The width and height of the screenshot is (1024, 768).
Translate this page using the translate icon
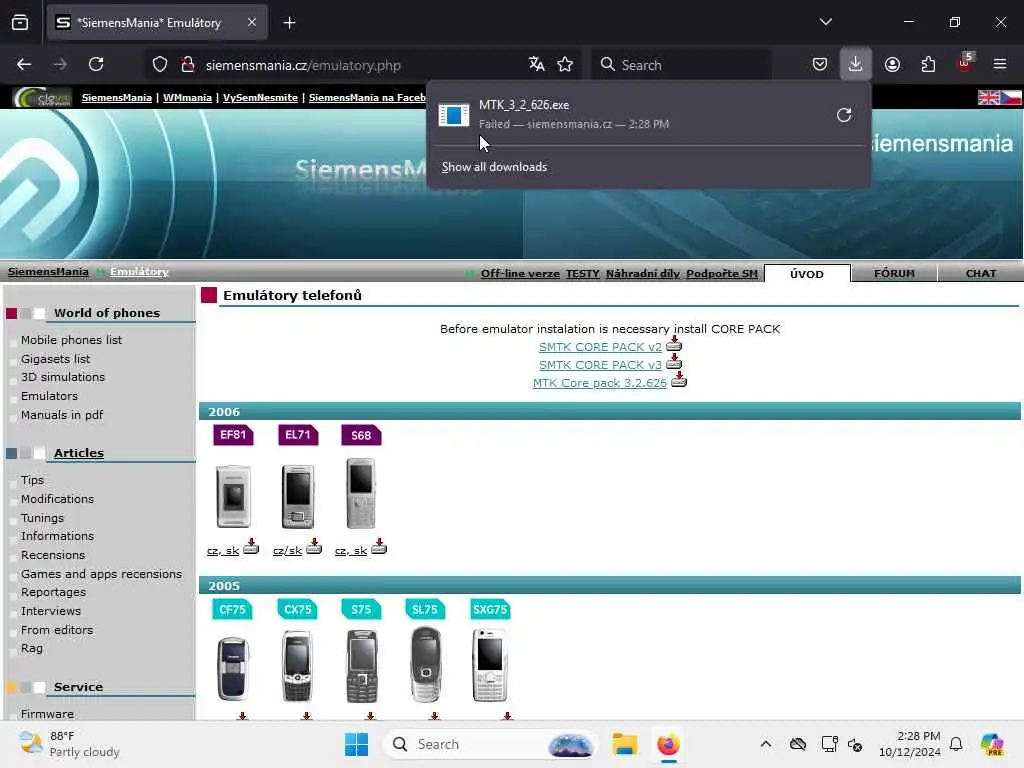[x=537, y=64]
